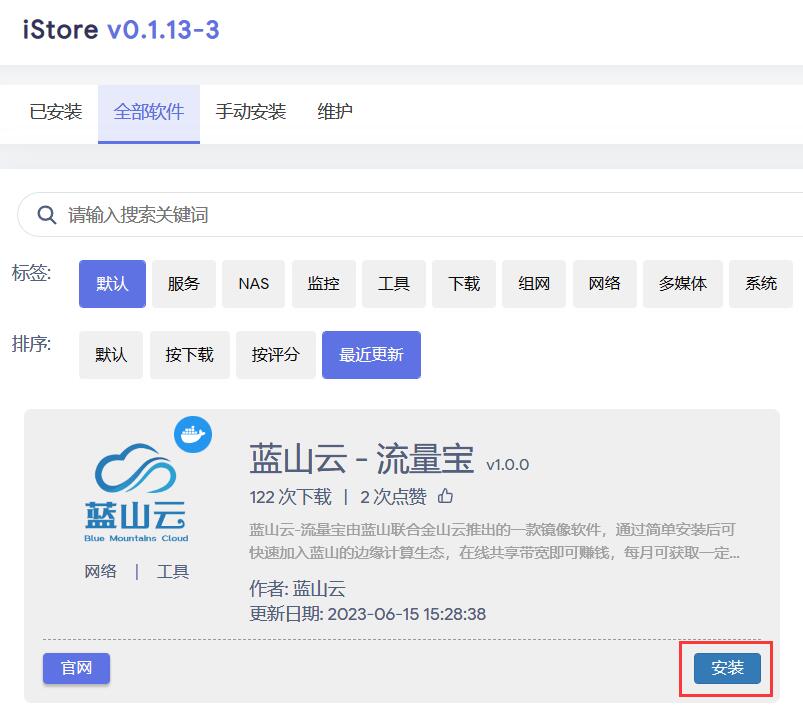Sort apps by 按下载

[x=189, y=355]
